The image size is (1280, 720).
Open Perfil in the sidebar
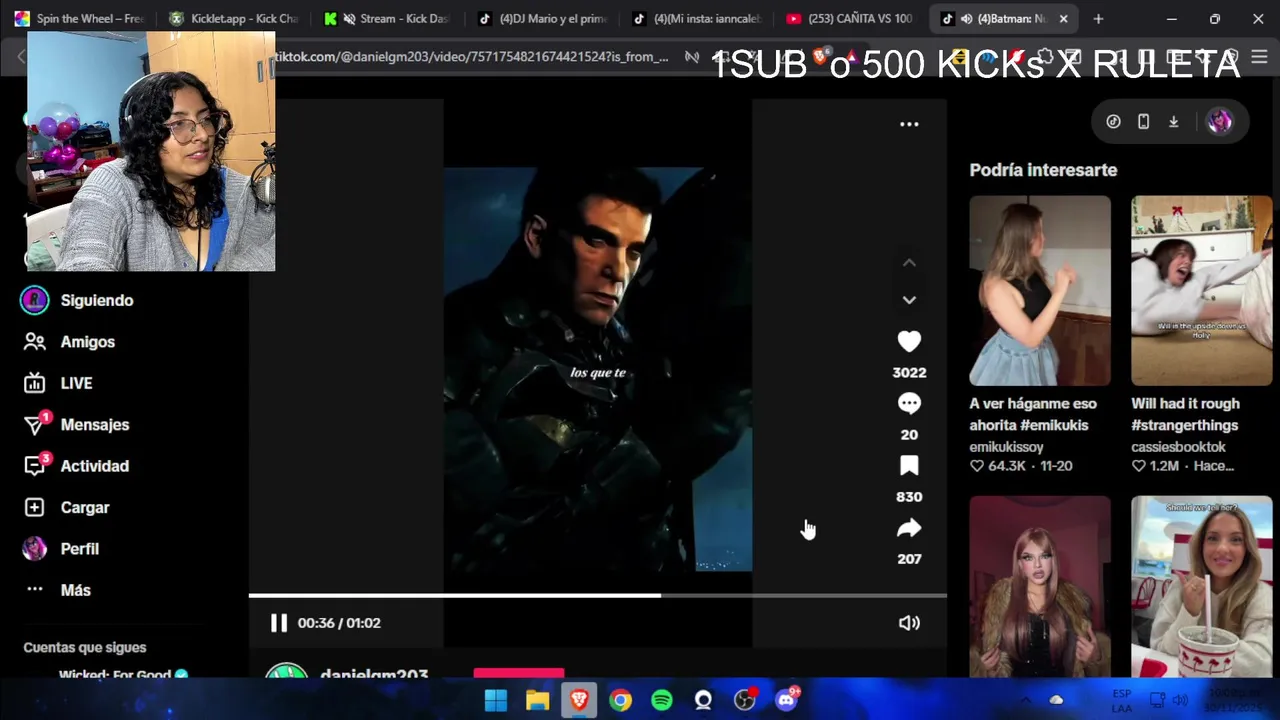(80, 549)
